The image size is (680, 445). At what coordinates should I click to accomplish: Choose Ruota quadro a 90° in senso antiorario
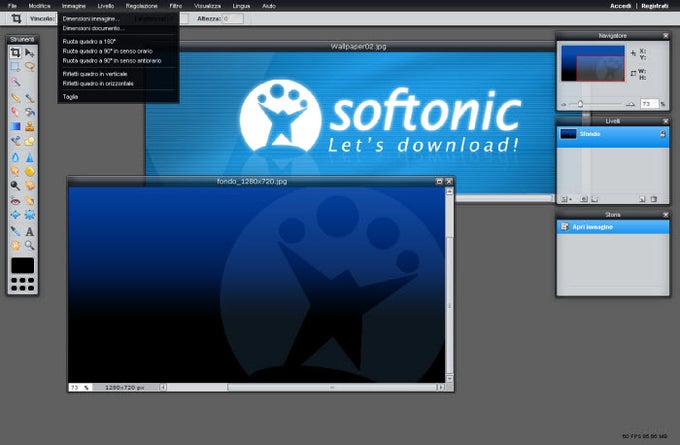[118, 61]
